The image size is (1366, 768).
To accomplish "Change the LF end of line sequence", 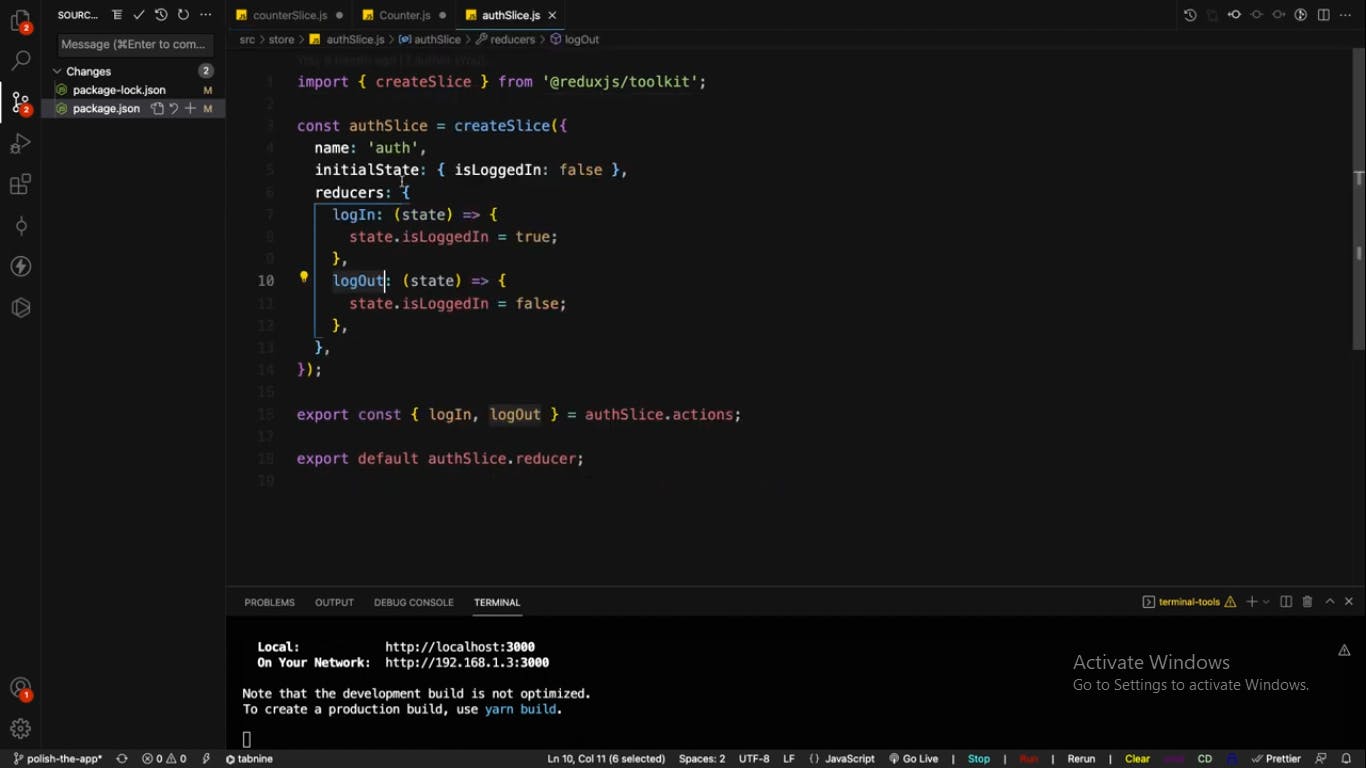I will (x=789, y=759).
